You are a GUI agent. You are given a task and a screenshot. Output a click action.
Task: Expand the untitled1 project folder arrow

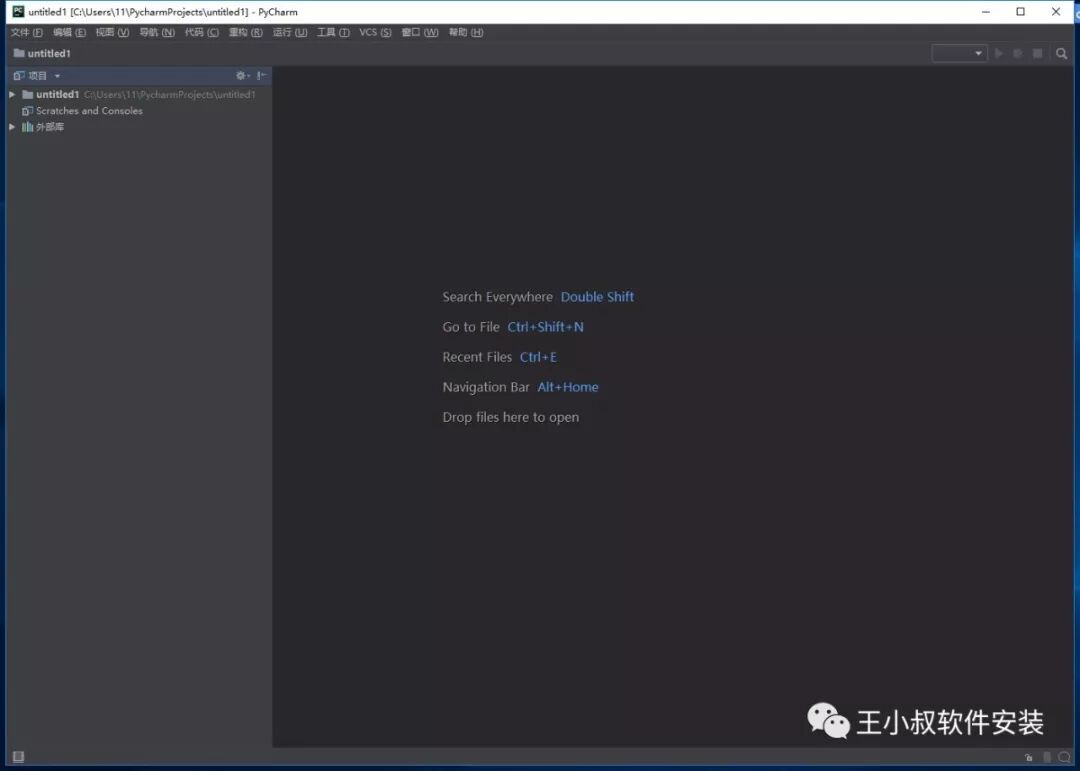pos(12,94)
